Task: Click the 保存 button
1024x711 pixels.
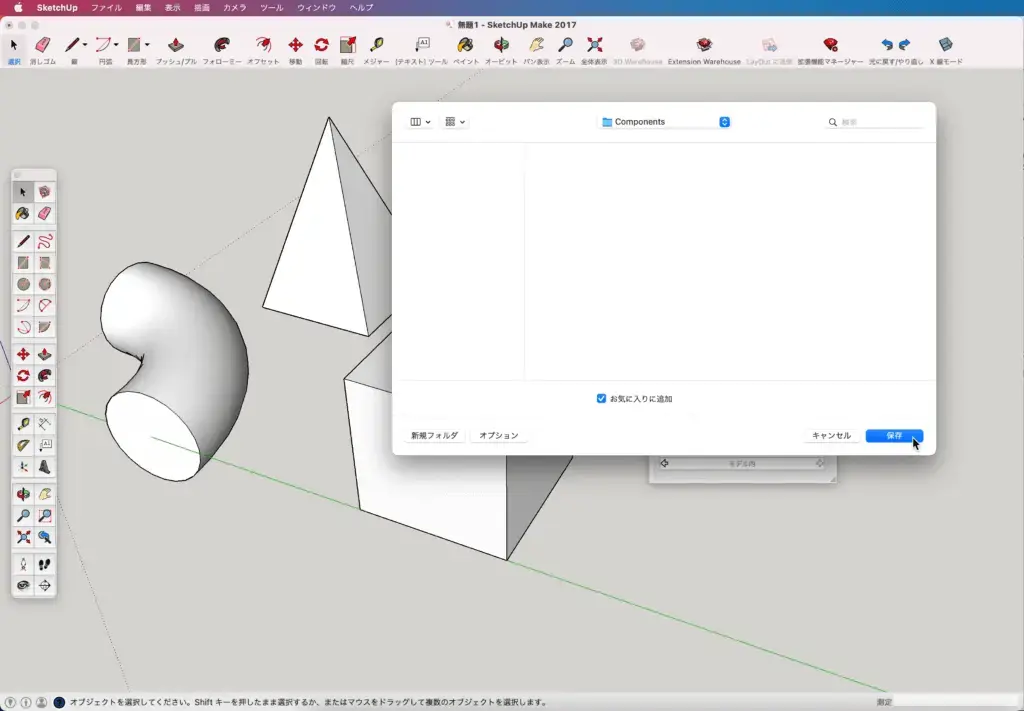Action: tap(894, 435)
